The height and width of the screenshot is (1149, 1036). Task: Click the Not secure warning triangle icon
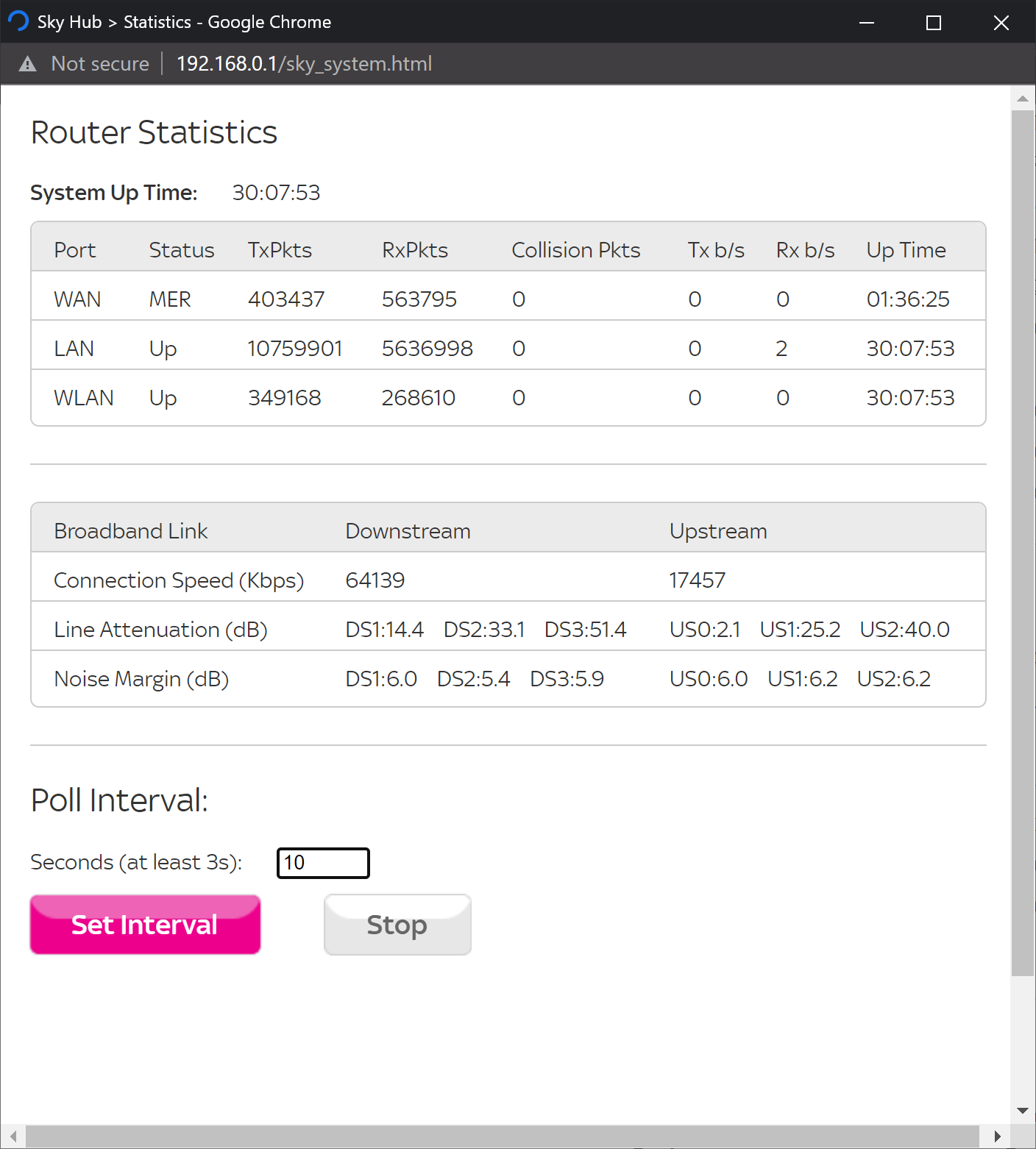coord(28,64)
